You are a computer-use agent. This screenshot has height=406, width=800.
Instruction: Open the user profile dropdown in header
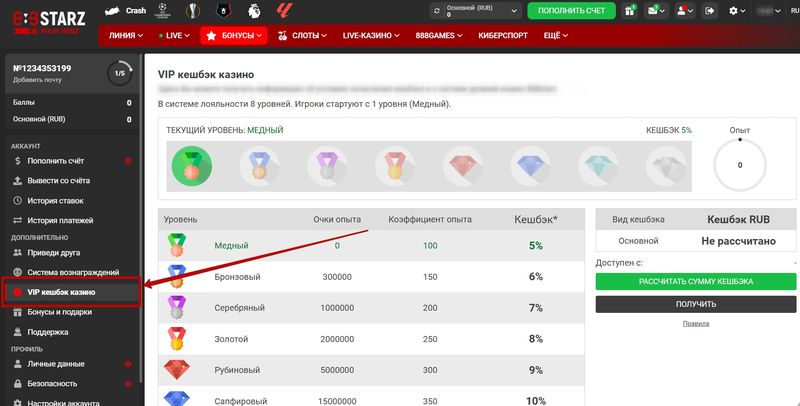686,11
